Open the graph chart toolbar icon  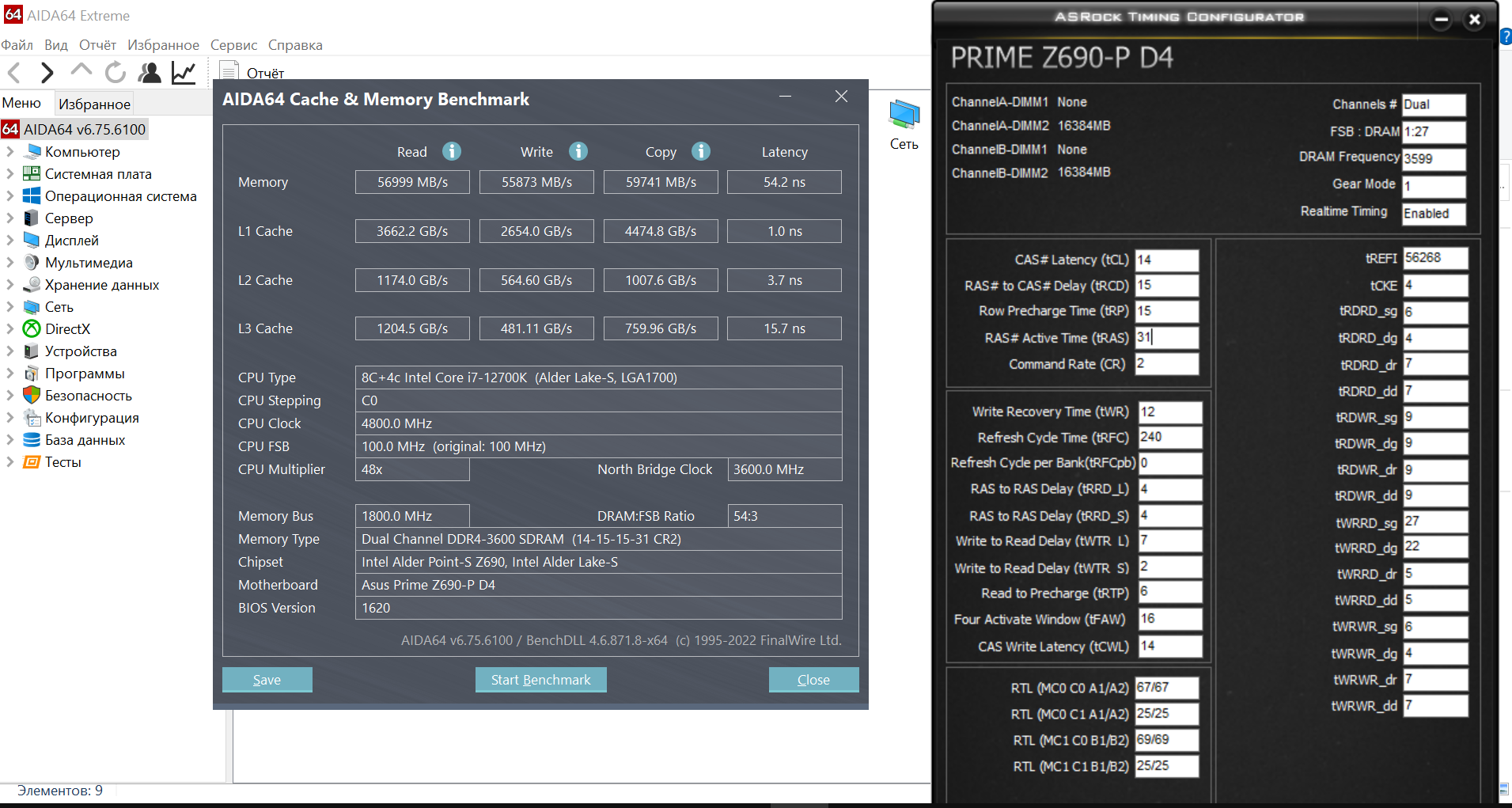(x=184, y=72)
